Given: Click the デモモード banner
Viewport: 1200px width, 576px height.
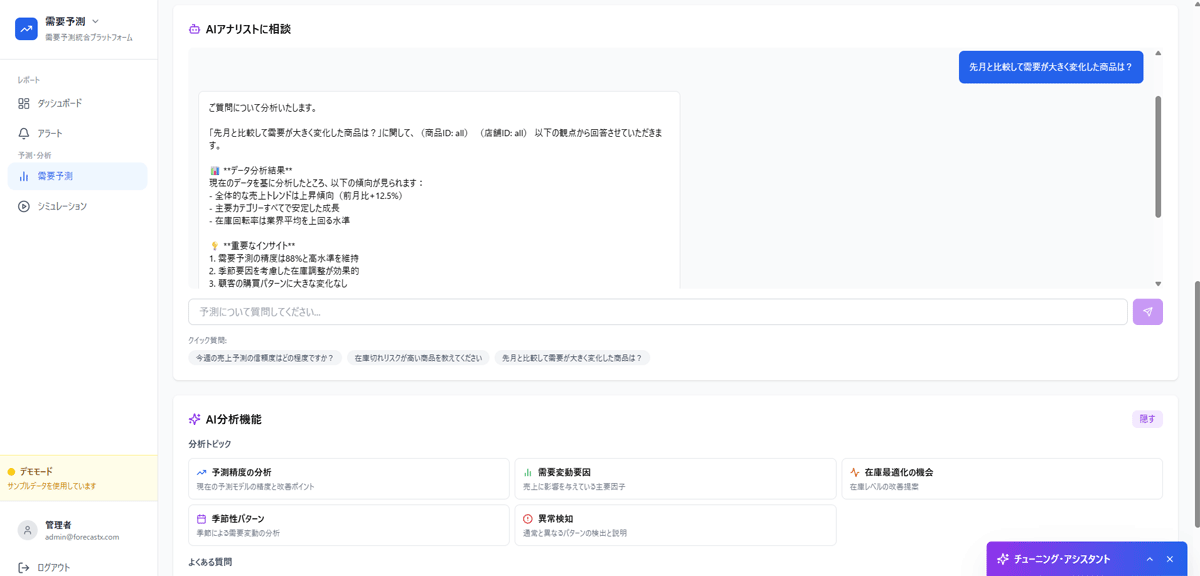Looking at the screenshot, I should (x=79, y=478).
